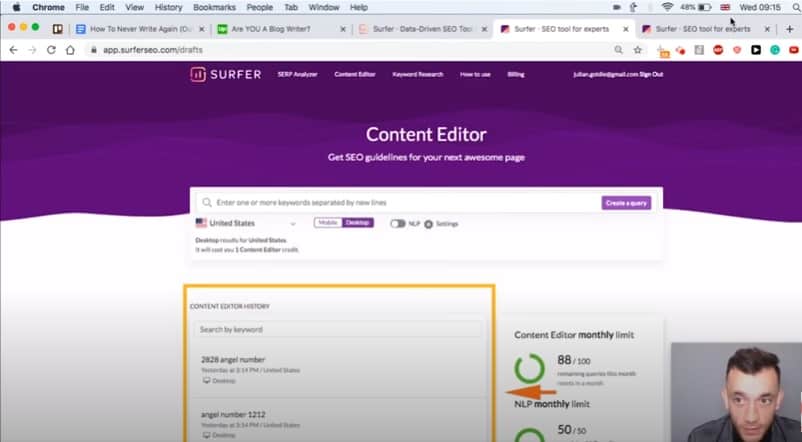Click the browser Forward arrow
Viewport: 802px width, 442px height.
pyautogui.click(x=32, y=50)
